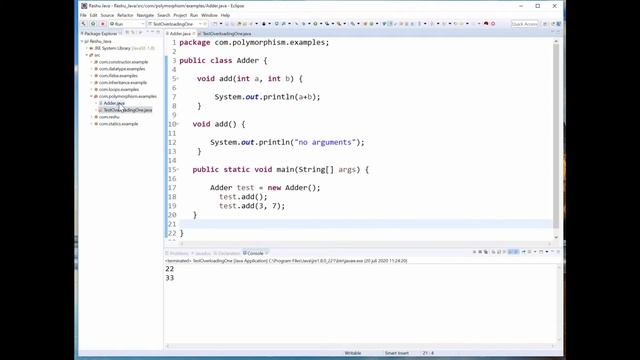The width and height of the screenshot is (640, 360).
Task: Collapse the com.polymorphism.examples package
Action: click(x=91, y=96)
